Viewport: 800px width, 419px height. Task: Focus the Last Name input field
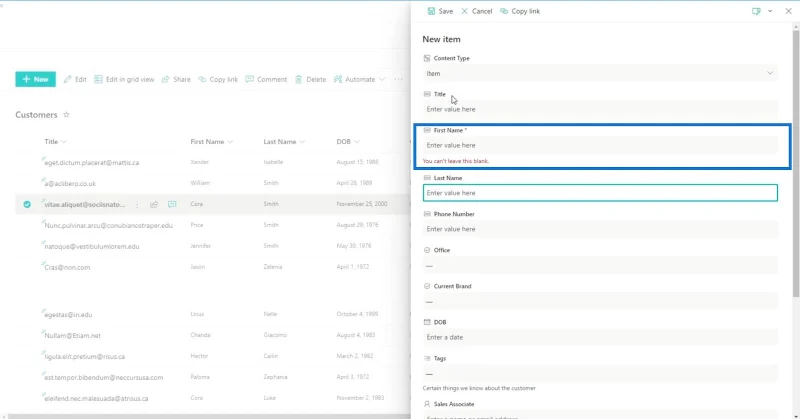[x=600, y=193]
